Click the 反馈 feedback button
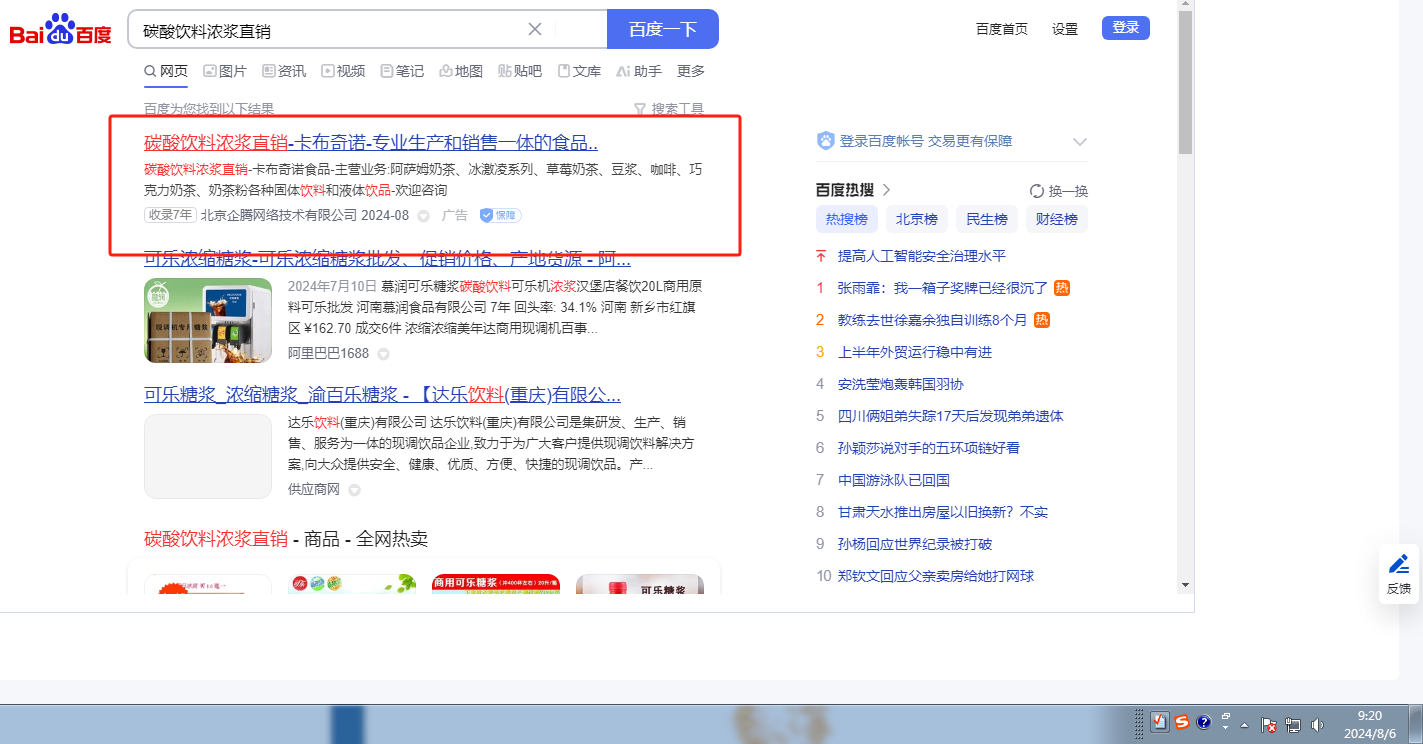 coord(1399,575)
